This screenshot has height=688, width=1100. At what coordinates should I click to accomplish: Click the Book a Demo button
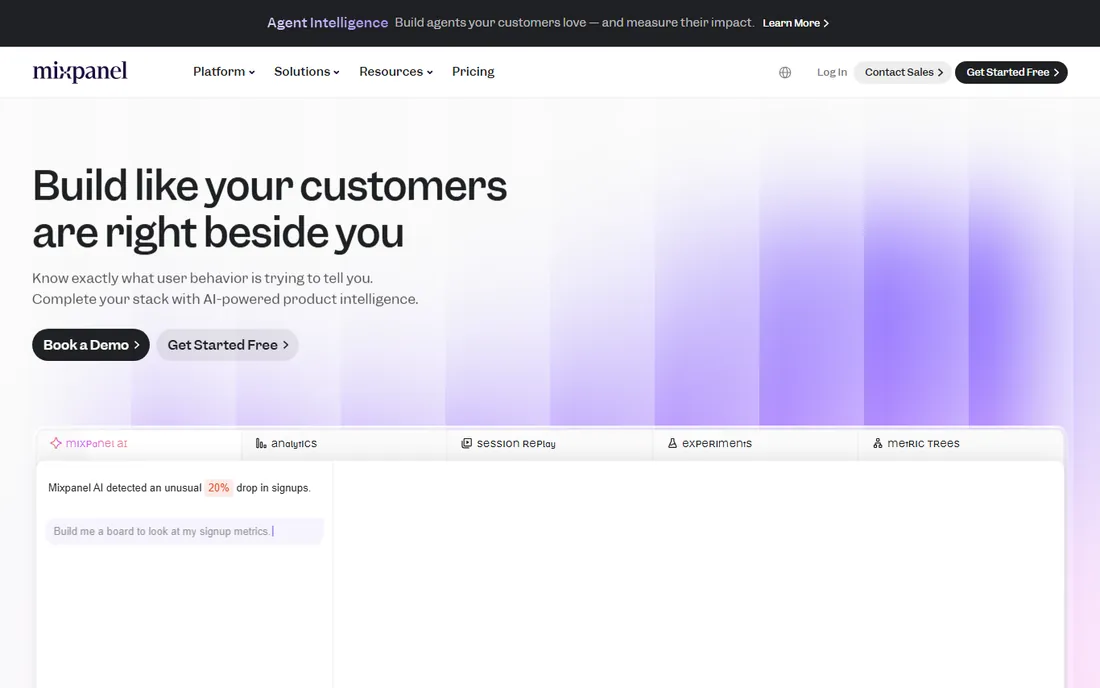click(90, 345)
